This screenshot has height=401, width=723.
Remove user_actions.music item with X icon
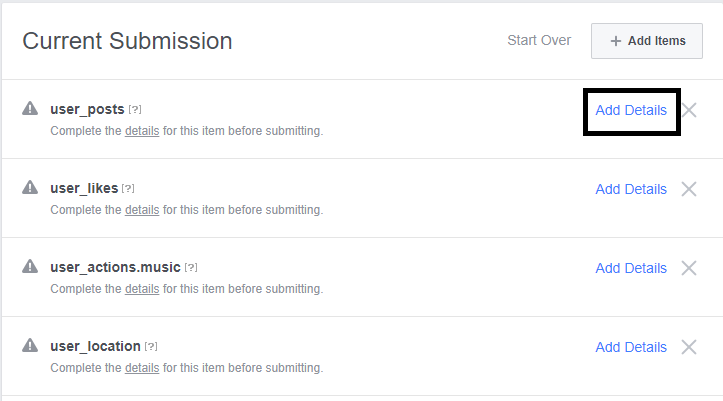pos(689,268)
